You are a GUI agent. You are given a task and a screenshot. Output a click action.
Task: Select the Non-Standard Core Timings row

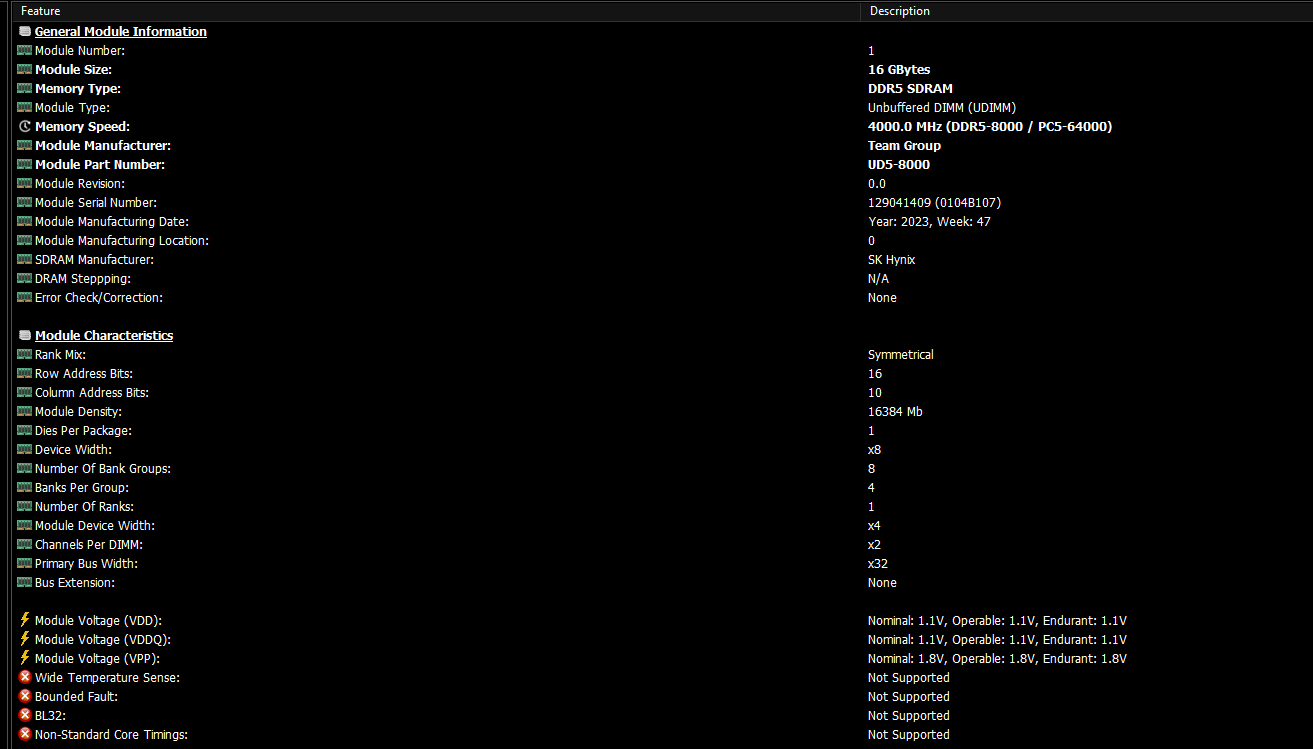pos(111,735)
